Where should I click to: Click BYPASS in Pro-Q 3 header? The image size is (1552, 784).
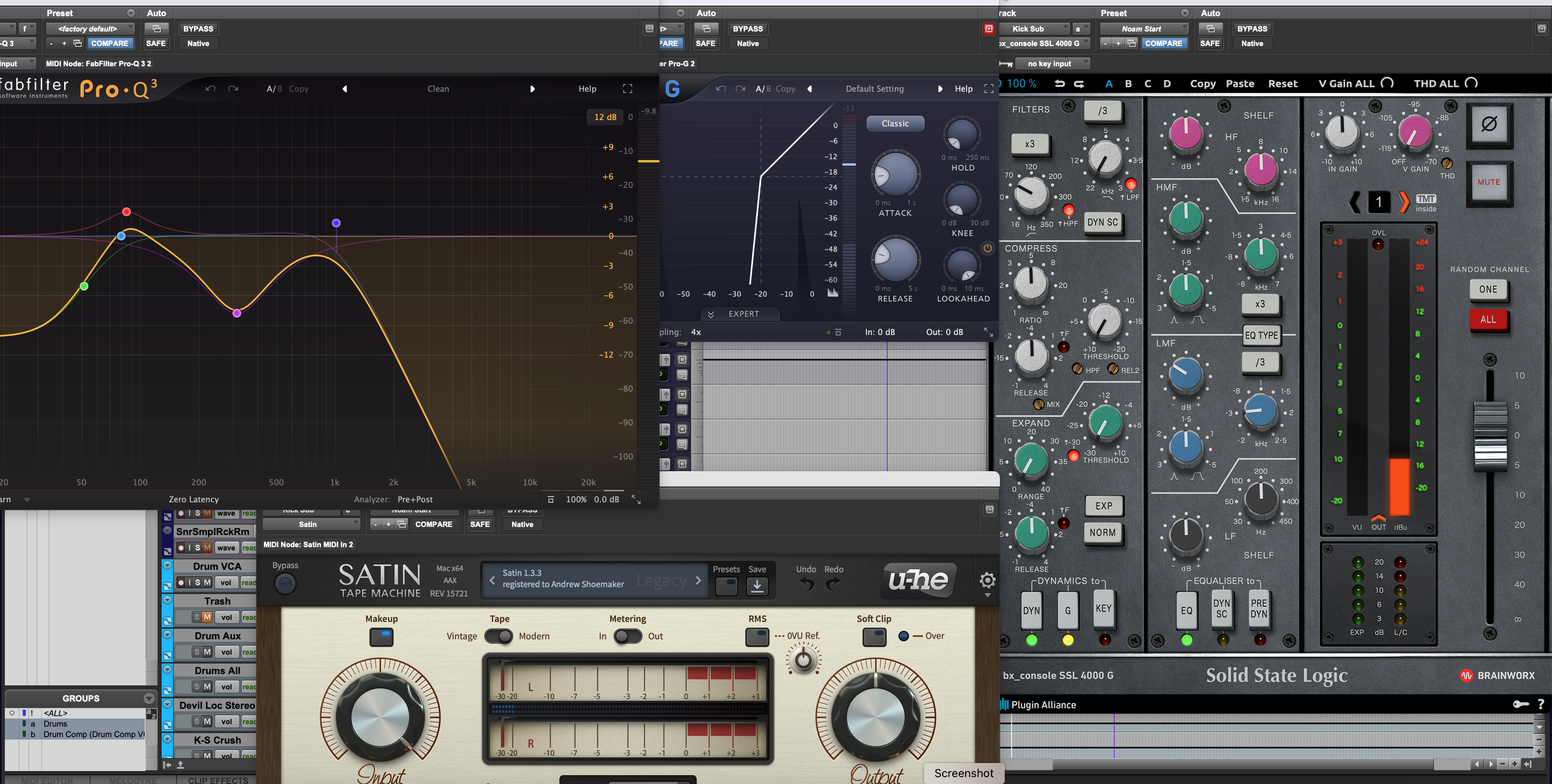pos(198,28)
